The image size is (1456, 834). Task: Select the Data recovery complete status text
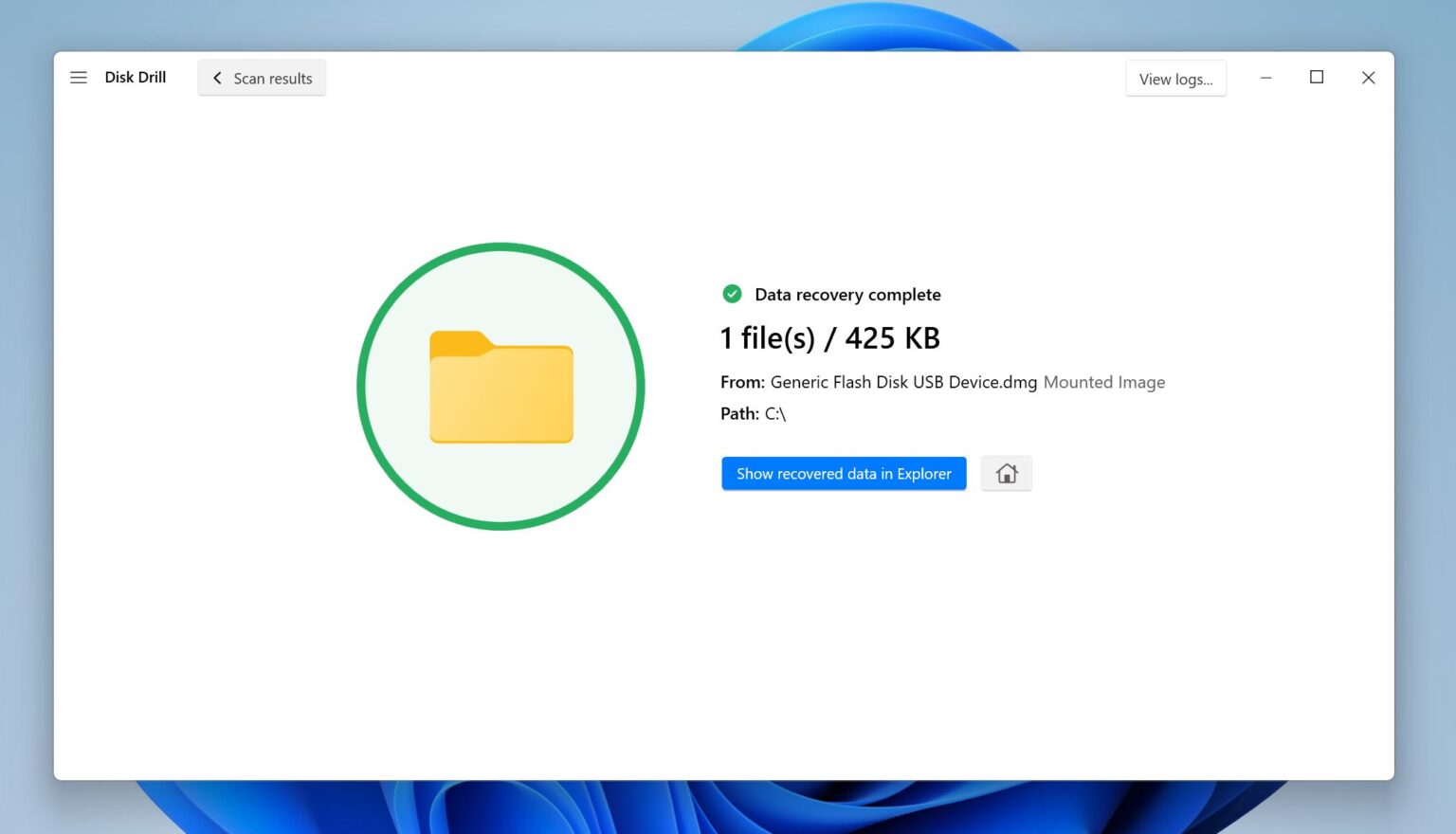click(846, 294)
